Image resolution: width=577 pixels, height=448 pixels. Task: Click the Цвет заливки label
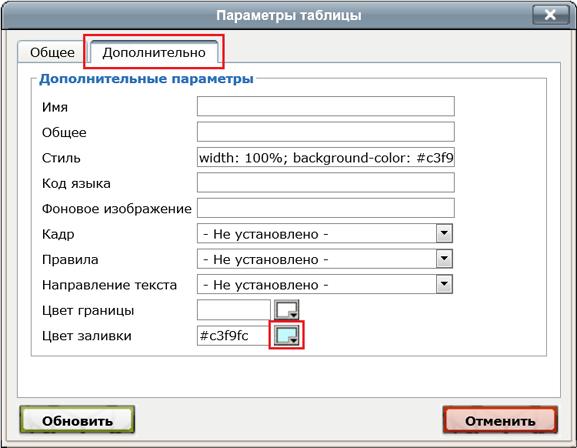[x=86, y=336]
